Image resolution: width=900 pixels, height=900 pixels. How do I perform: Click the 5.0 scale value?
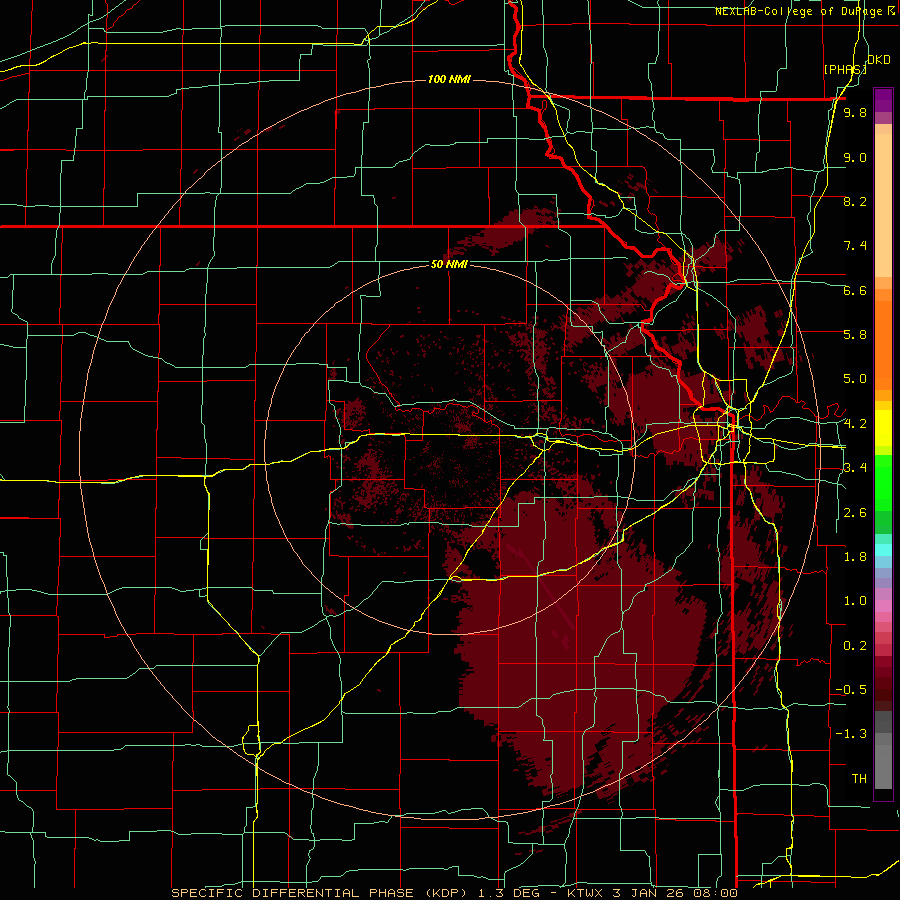tap(855, 379)
